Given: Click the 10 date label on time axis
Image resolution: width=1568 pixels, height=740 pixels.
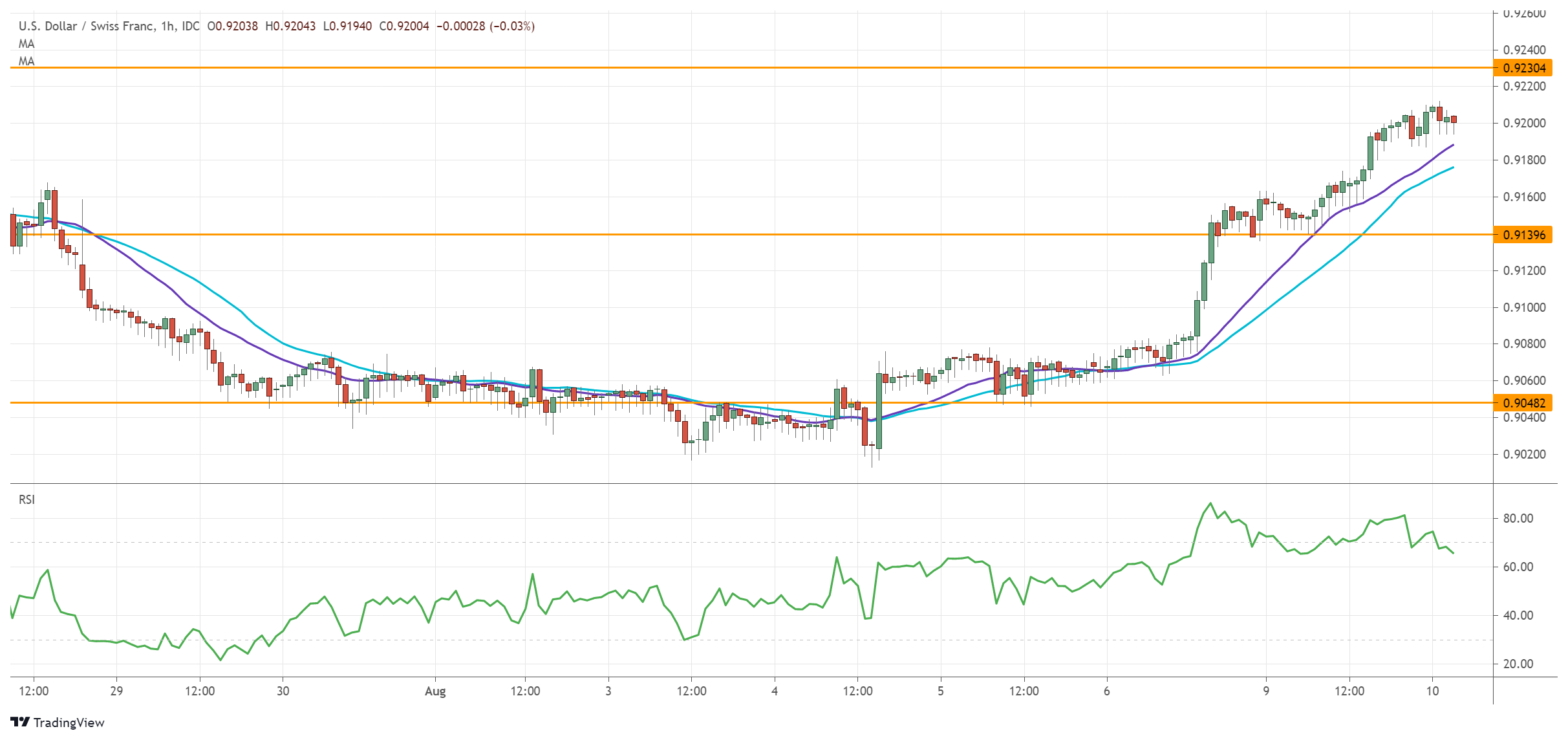Looking at the screenshot, I should point(1432,691).
